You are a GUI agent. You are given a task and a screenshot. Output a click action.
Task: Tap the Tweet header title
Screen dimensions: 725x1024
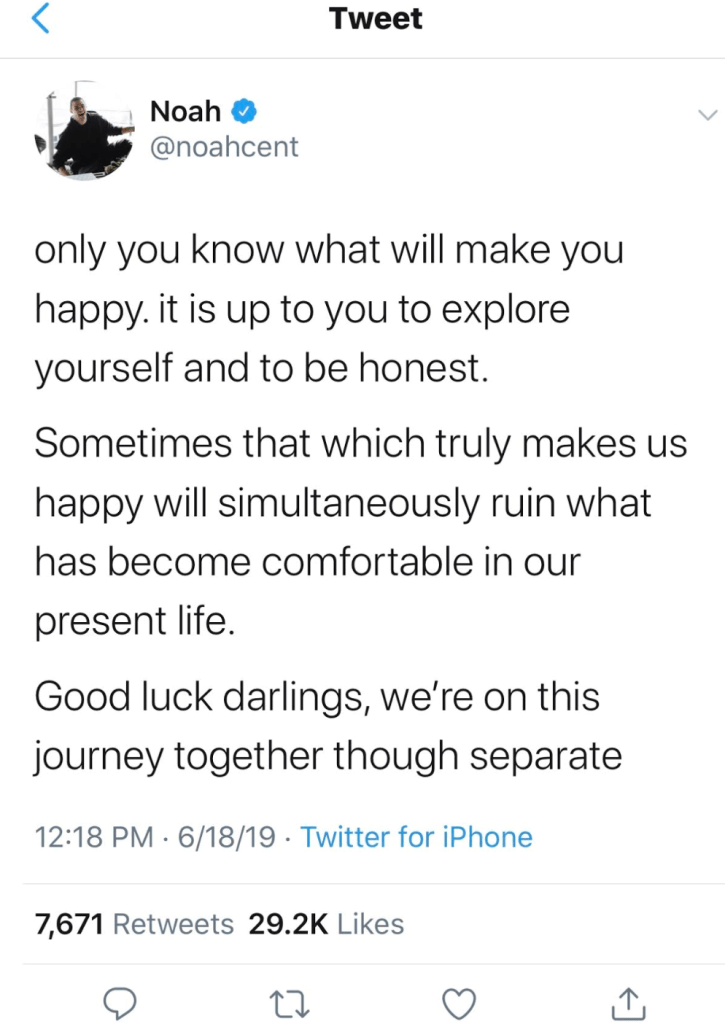[376, 19]
